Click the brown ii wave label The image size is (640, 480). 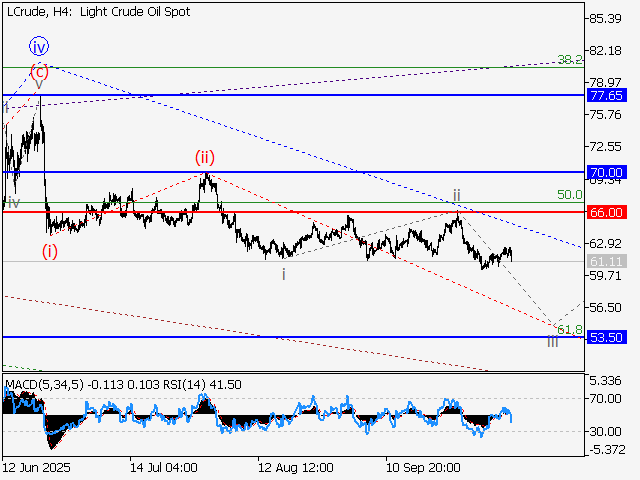(x=456, y=195)
